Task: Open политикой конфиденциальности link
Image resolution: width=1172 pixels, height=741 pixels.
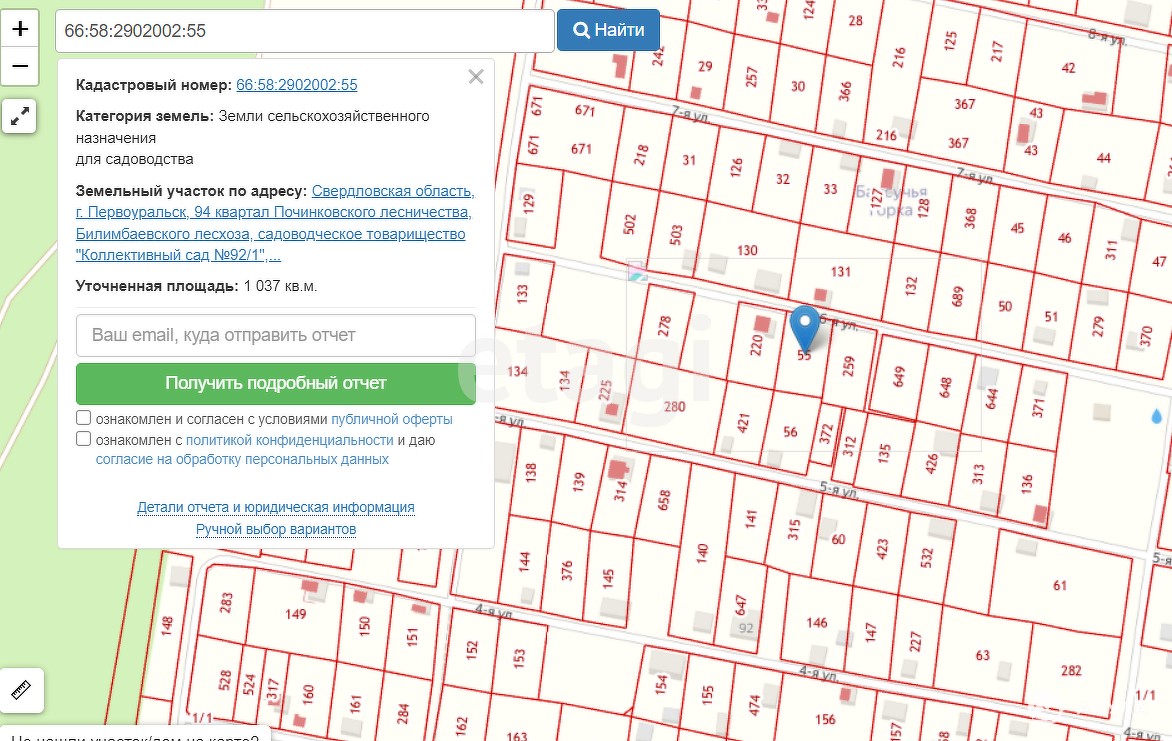Action: [x=289, y=440]
